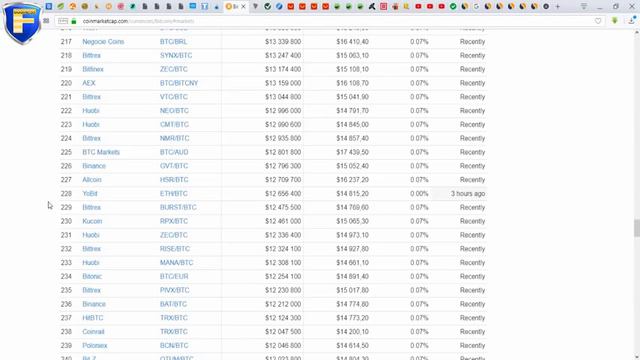Image resolution: width=640 pixels, height=360 pixels.
Task: Open the Coinrail exchange link
Action: 93,331
